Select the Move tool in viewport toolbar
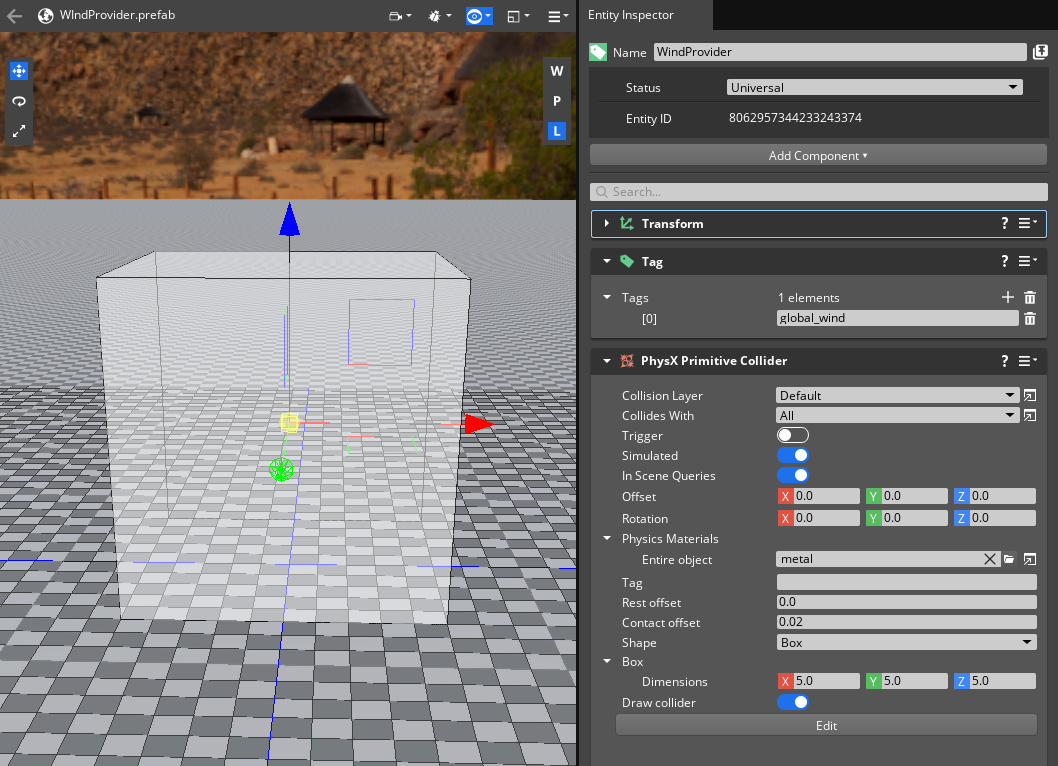 point(18,70)
